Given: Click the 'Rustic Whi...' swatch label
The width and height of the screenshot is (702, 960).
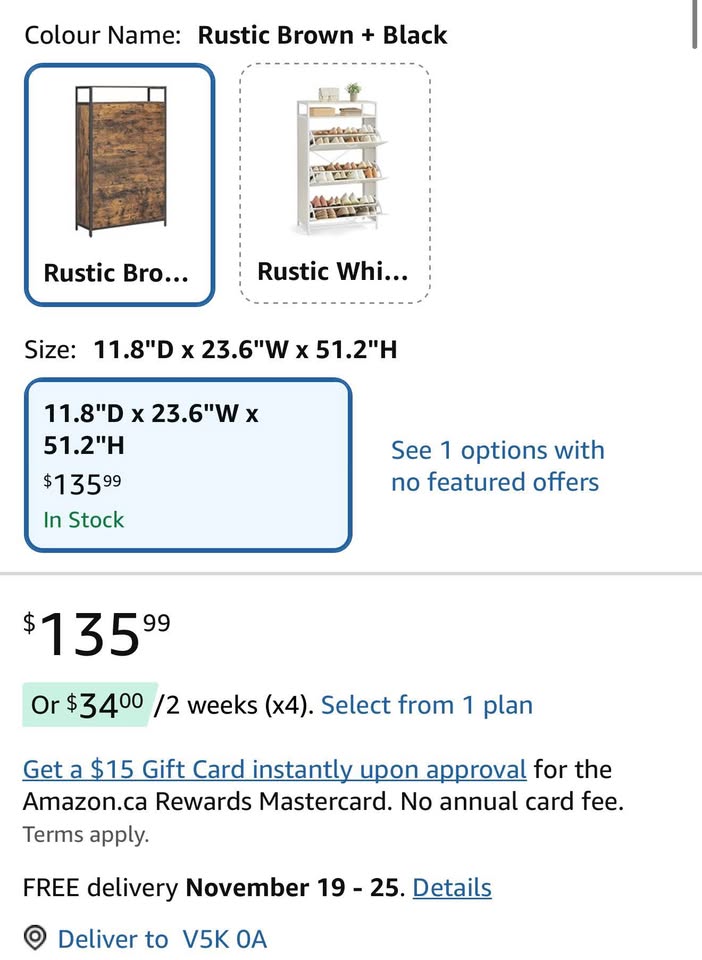Looking at the screenshot, I should coord(332,272).
